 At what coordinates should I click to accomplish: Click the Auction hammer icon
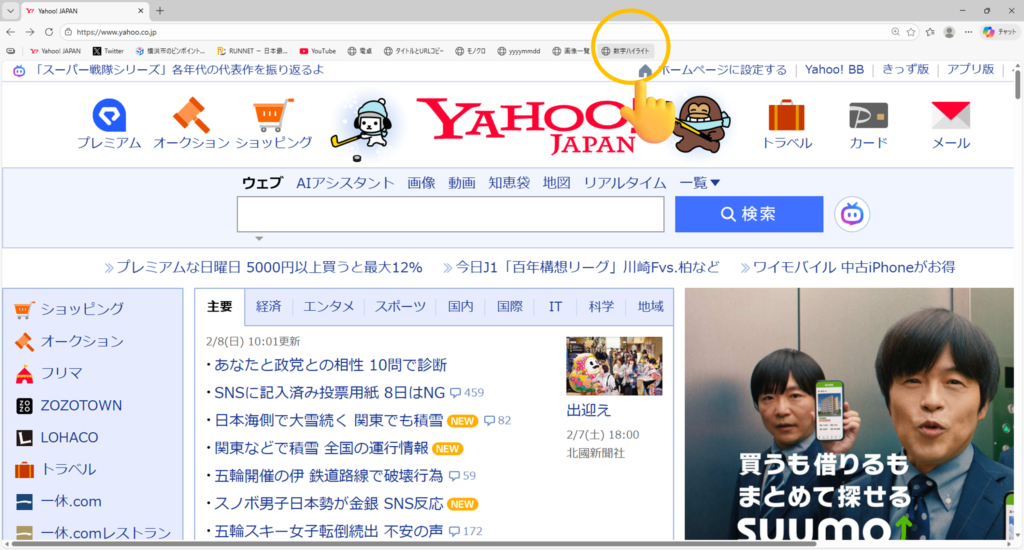click(x=191, y=117)
